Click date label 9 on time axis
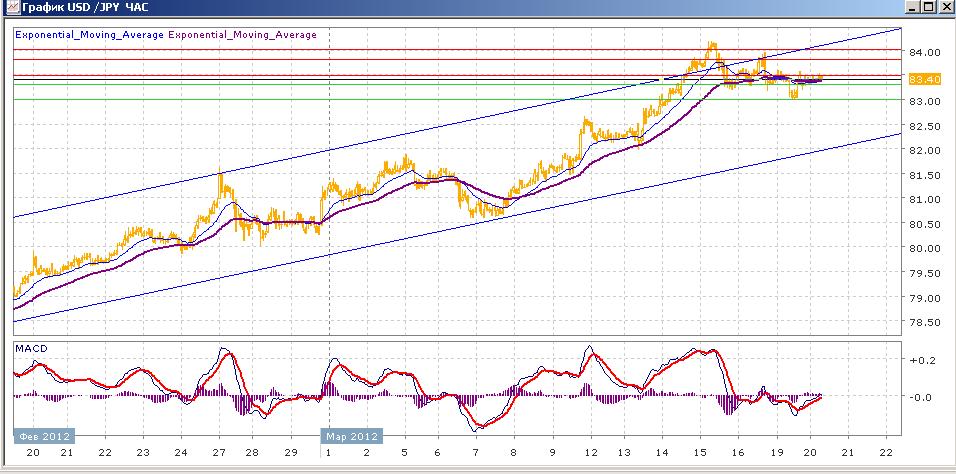 tap(552, 453)
